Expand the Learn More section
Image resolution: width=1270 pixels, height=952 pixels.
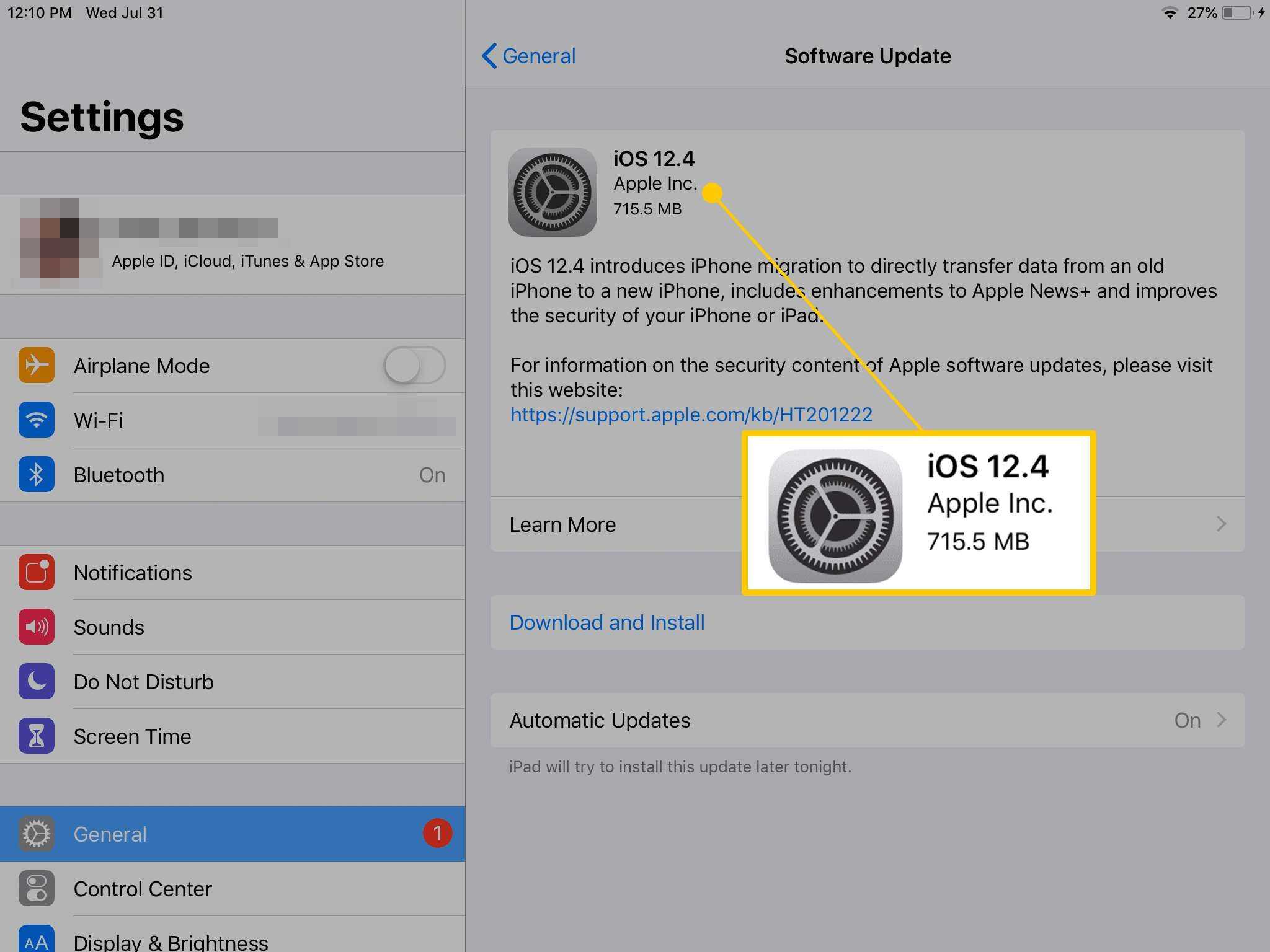click(x=1220, y=524)
